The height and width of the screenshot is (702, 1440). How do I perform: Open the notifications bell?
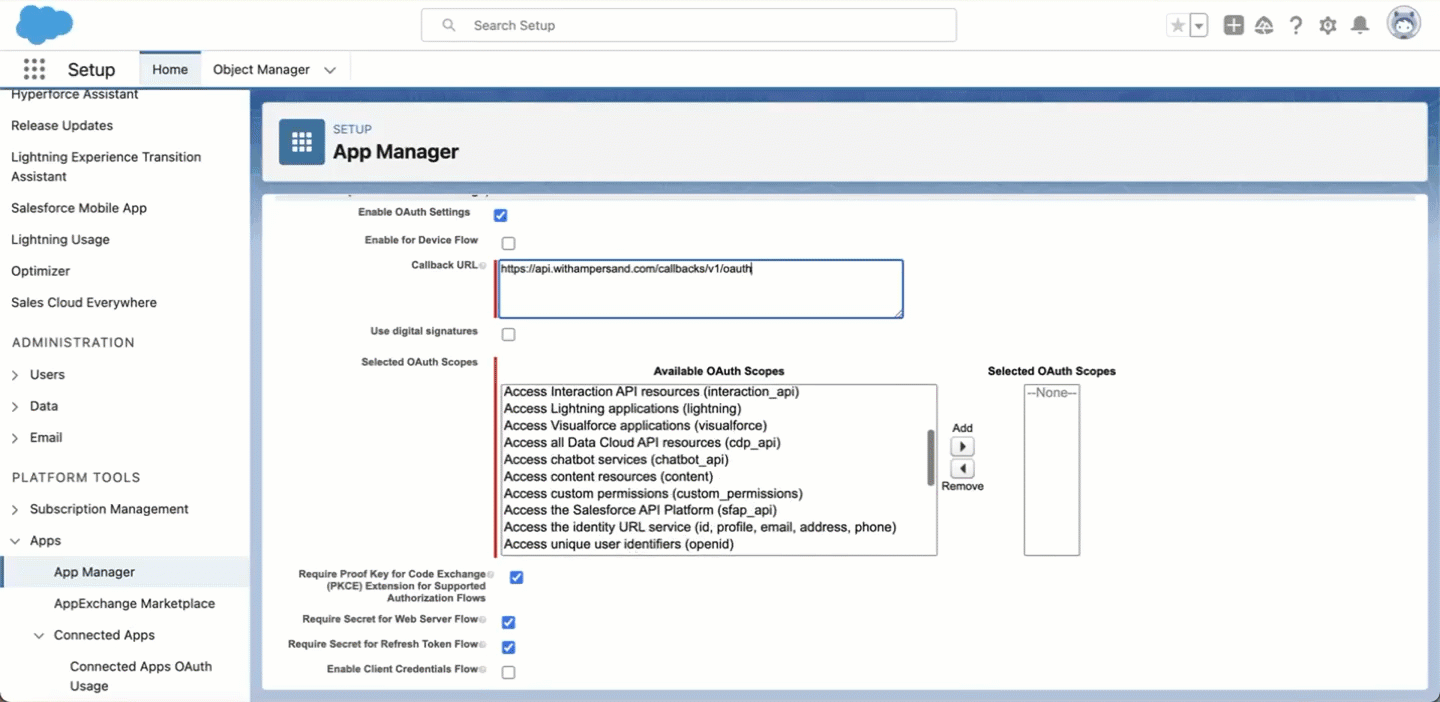tap(1360, 24)
